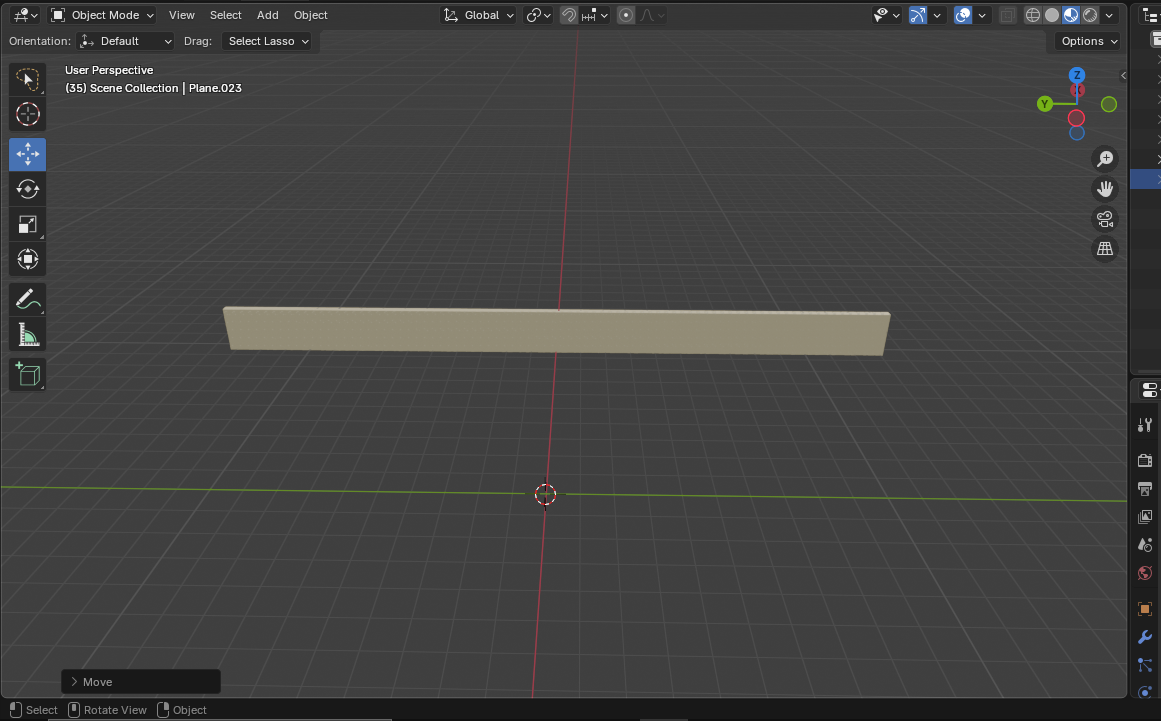Open the Global transform orientation dropdown
1161x721 pixels.
point(478,15)
